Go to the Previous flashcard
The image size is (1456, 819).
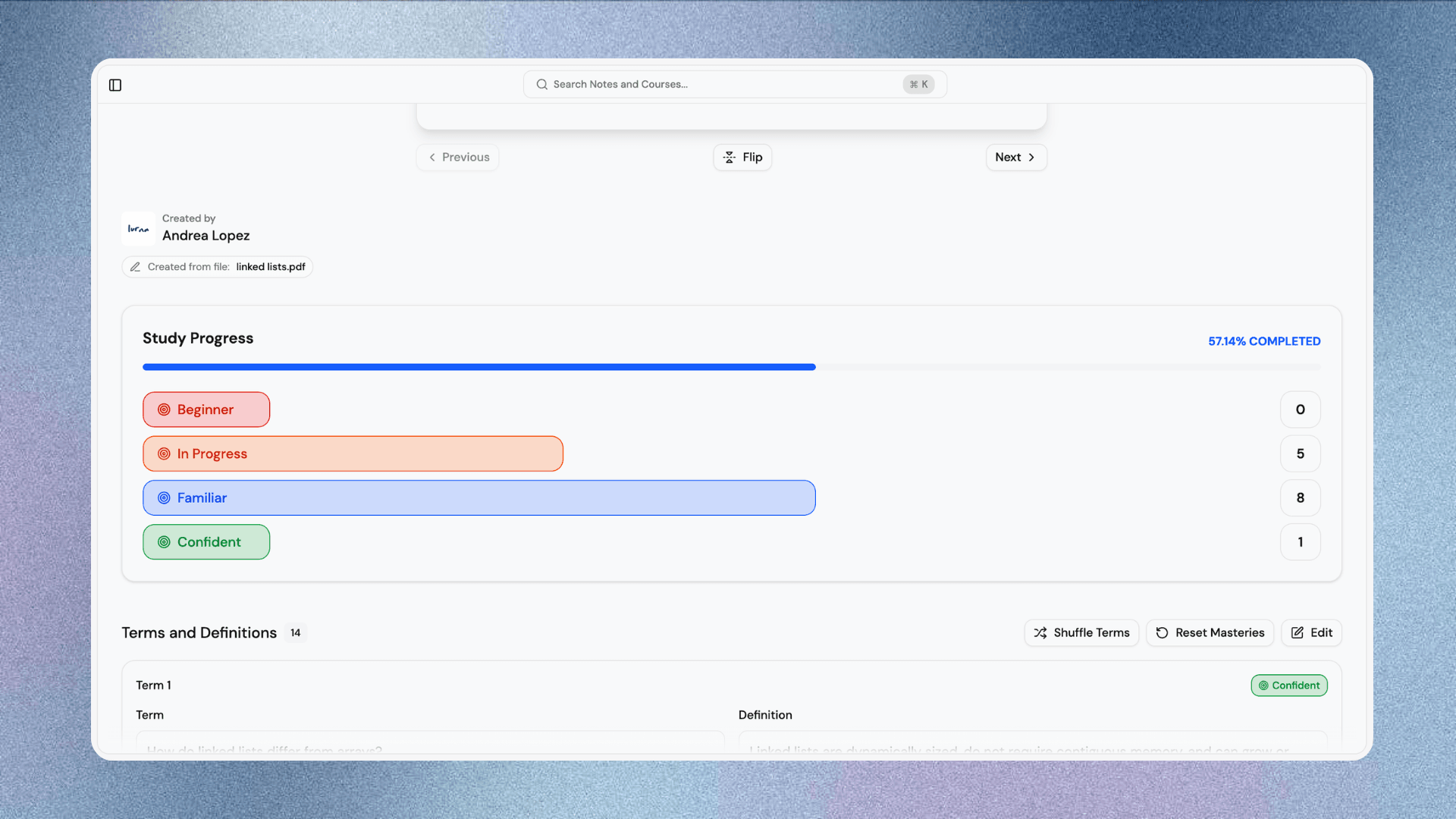[x=458, y=157]
